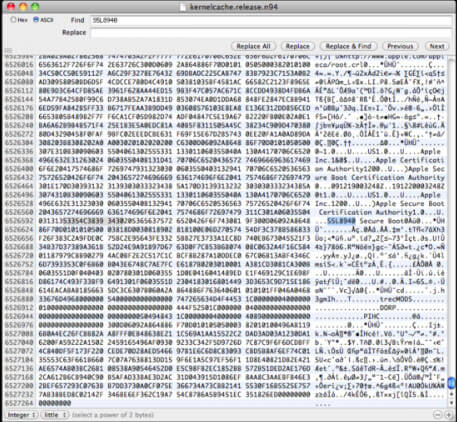Click the highlighted SSL8940 text in ASCII column
Image resolution: width=457 pixels, height=422 pixels.
tap(341, 221)
